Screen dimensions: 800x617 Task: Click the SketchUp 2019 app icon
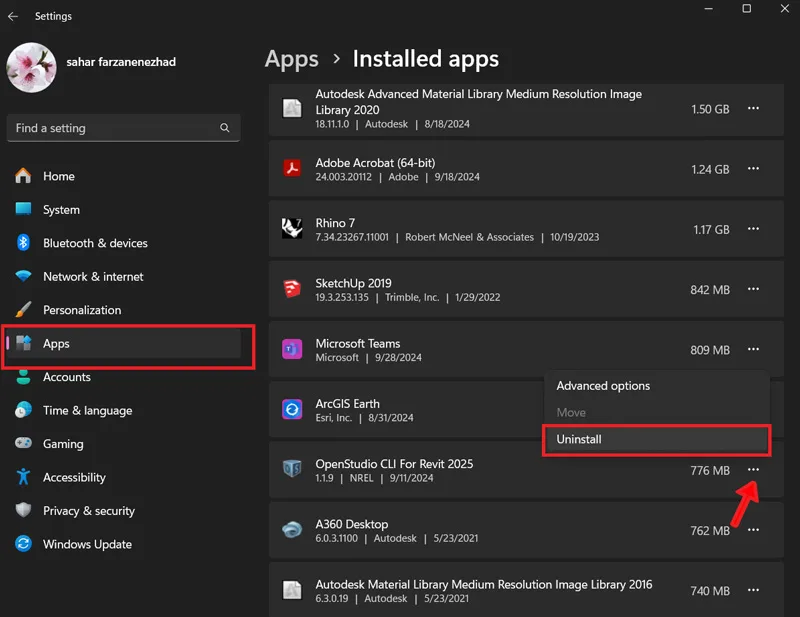tap(292, 289)
